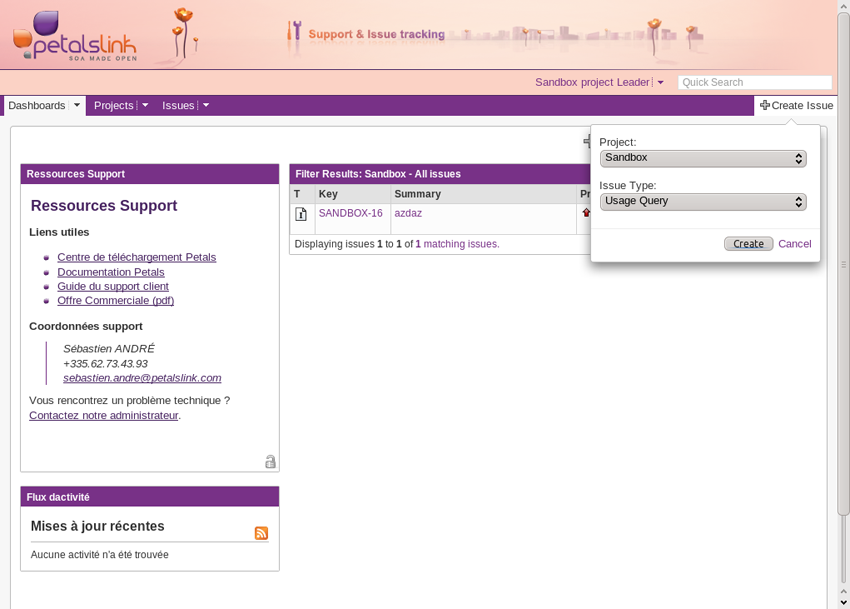This screenshot has height=609, width=850.
Task: Expand the Sandbox project Leader user menu arrow
Action: pos(660,83)
